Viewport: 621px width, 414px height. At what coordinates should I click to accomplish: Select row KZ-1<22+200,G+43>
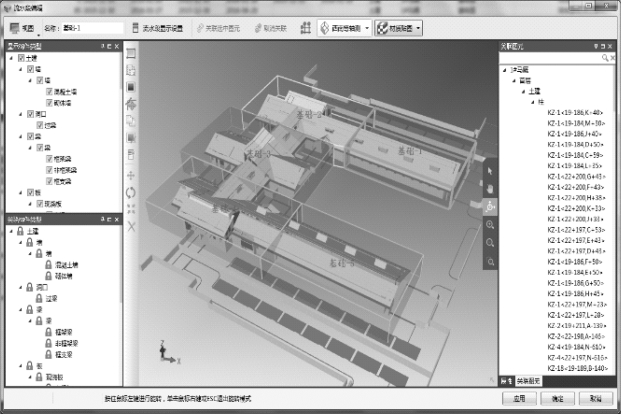point(576,176)
